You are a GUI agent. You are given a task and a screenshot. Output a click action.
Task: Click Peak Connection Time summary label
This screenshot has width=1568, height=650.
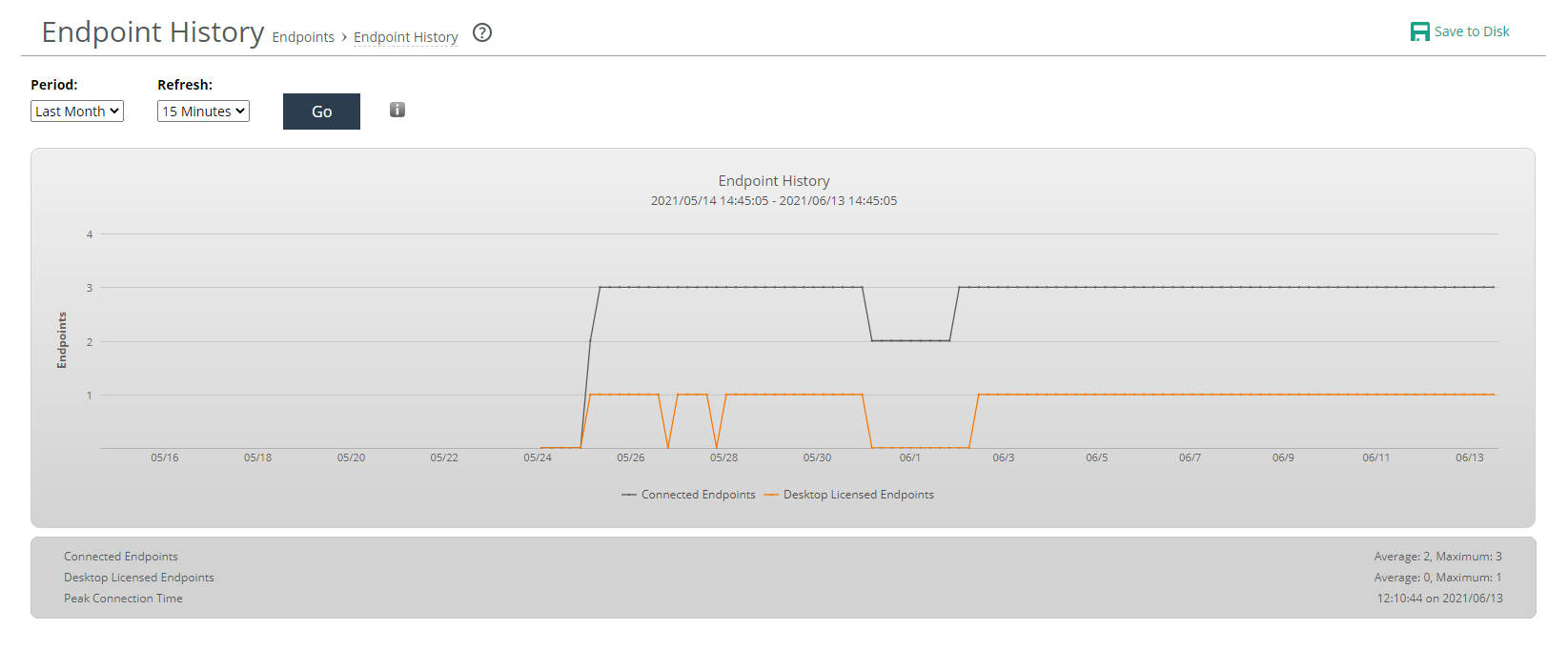click(x=123, y=599)
